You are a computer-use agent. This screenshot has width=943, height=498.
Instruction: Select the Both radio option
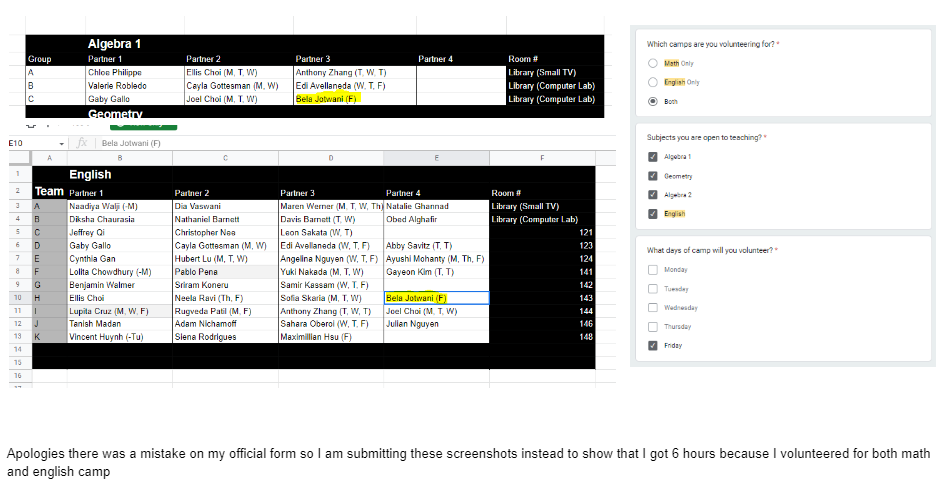pos(653,102)
